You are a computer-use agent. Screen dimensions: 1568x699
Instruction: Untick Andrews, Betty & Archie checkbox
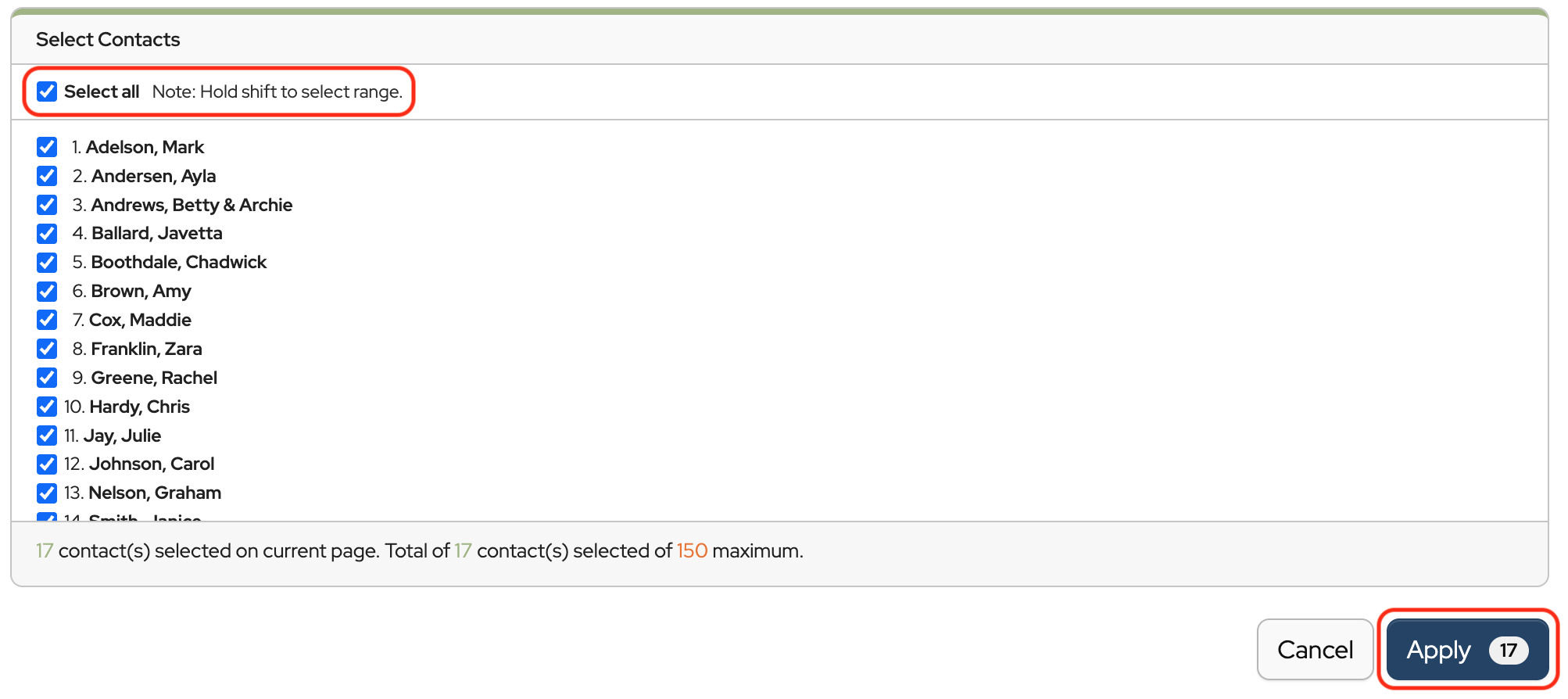pos(47,205)
